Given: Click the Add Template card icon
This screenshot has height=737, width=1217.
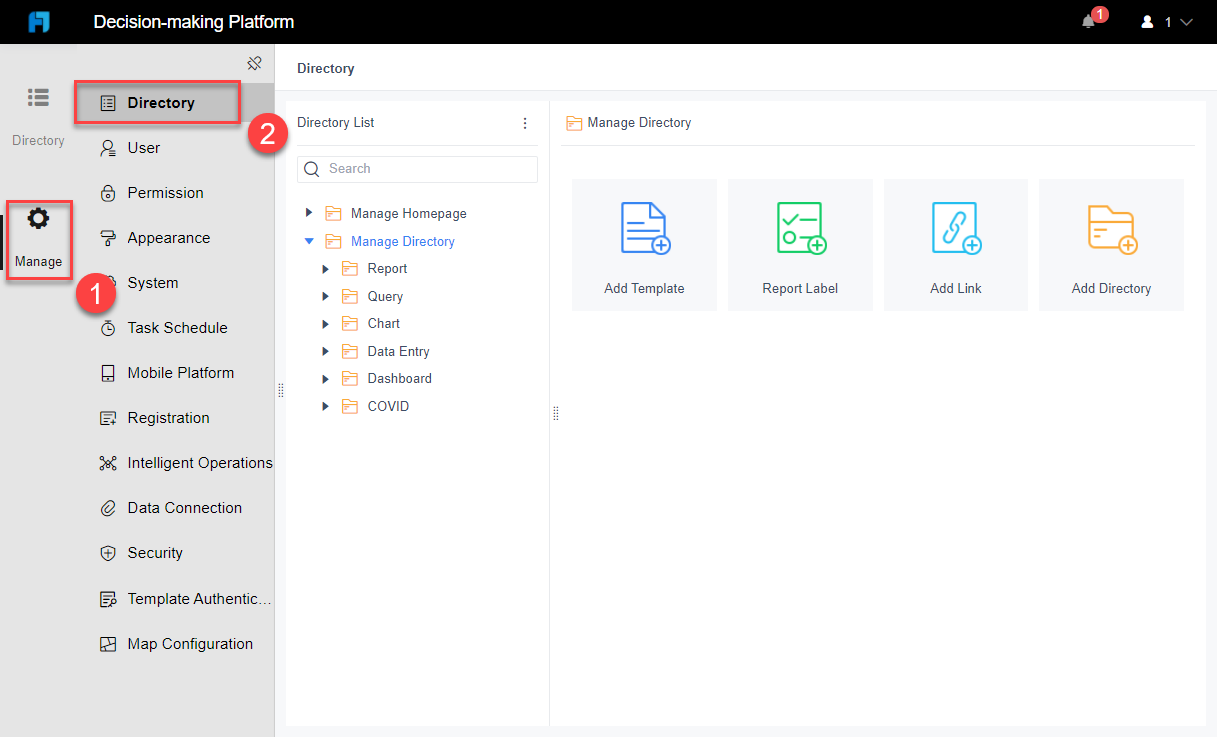Looking at the screenshot, I should point(644,228).
